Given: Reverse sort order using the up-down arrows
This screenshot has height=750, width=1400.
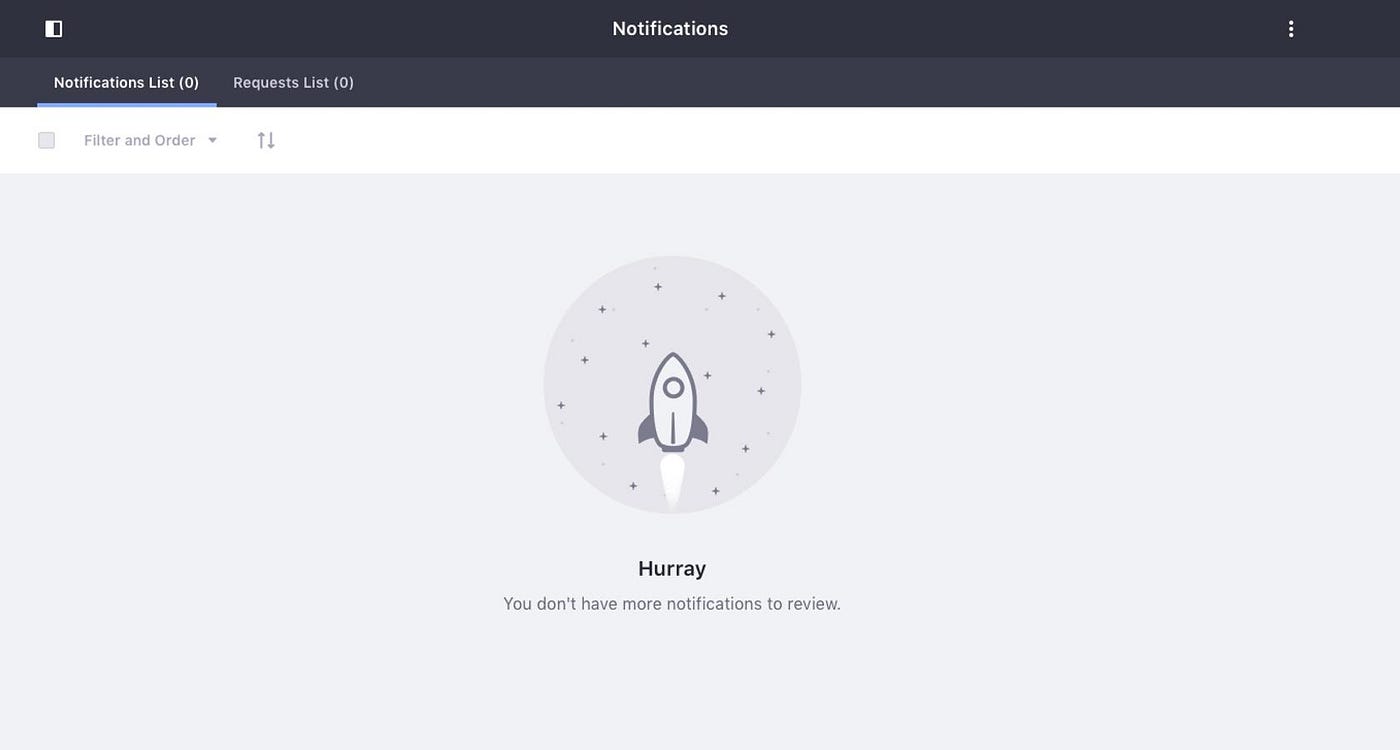Looking at the screenshot, I should pos(265,139).
